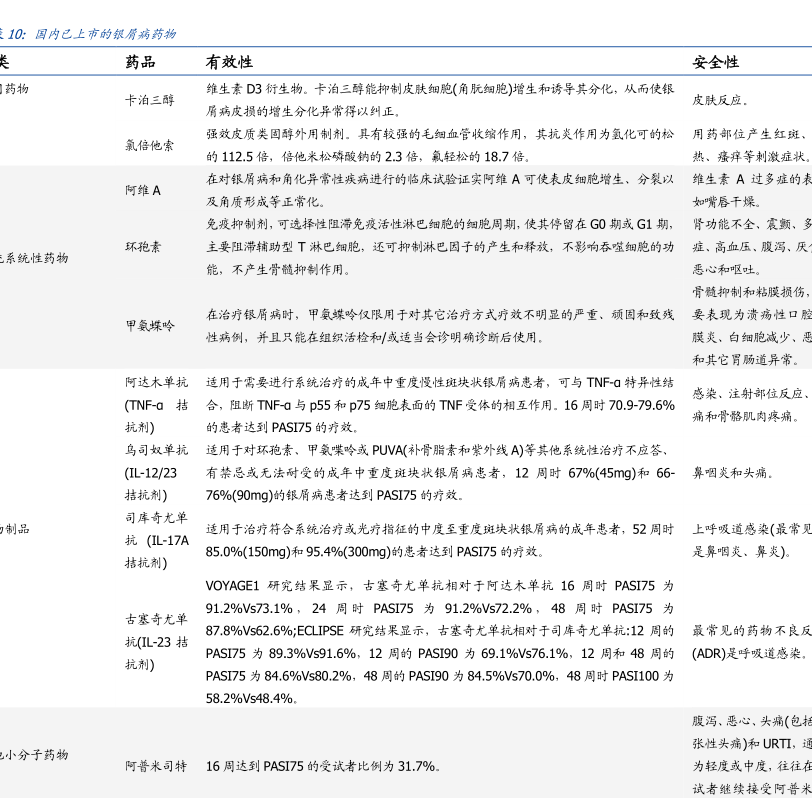Click the drug name "卡泊三醇"
This screenshot has width=812, height=798.
point(150,100)
